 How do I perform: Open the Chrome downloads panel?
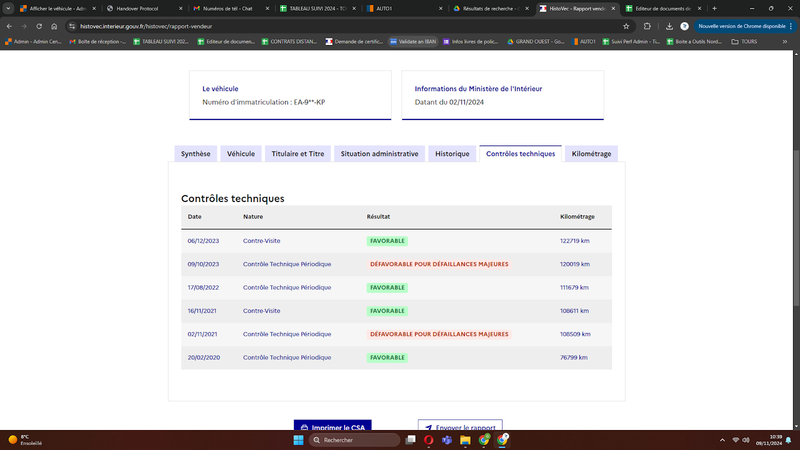click(669, 26)
